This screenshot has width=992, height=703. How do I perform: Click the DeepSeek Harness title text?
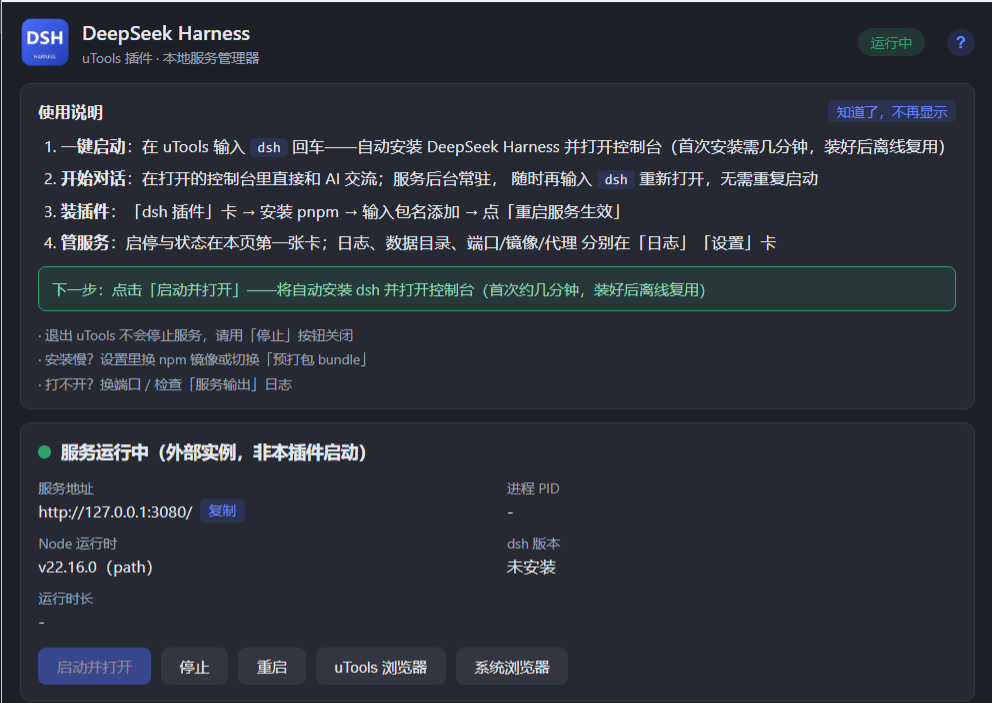click(166, 34)
